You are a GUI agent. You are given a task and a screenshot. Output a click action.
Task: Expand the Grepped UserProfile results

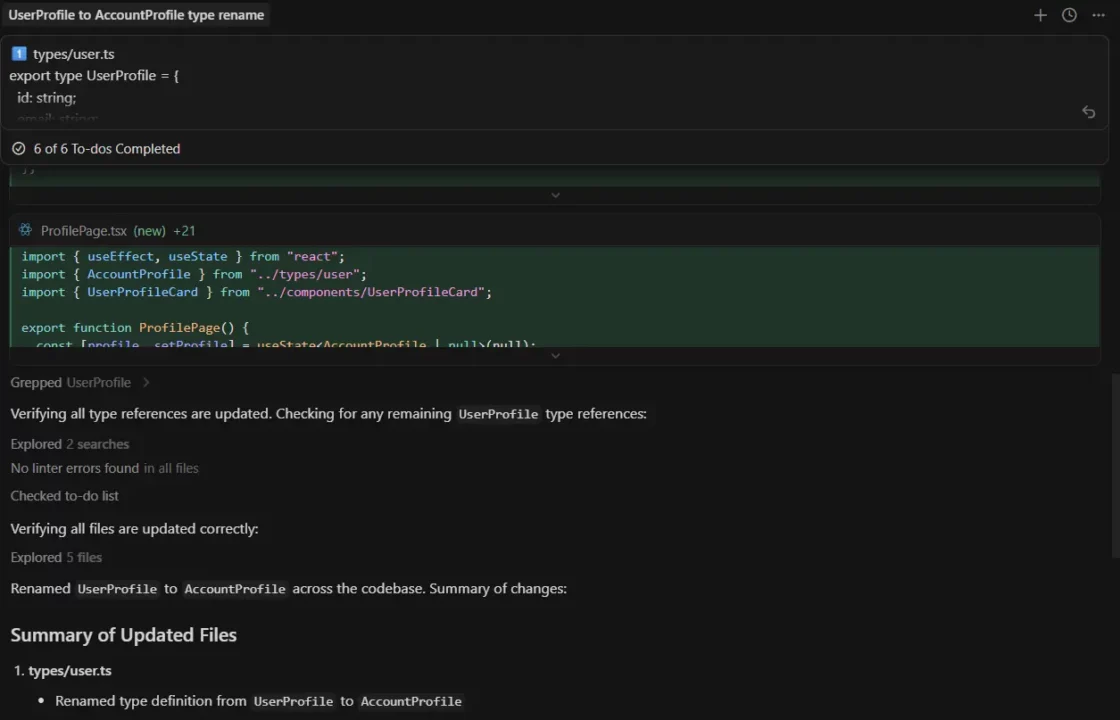[146, 382]
